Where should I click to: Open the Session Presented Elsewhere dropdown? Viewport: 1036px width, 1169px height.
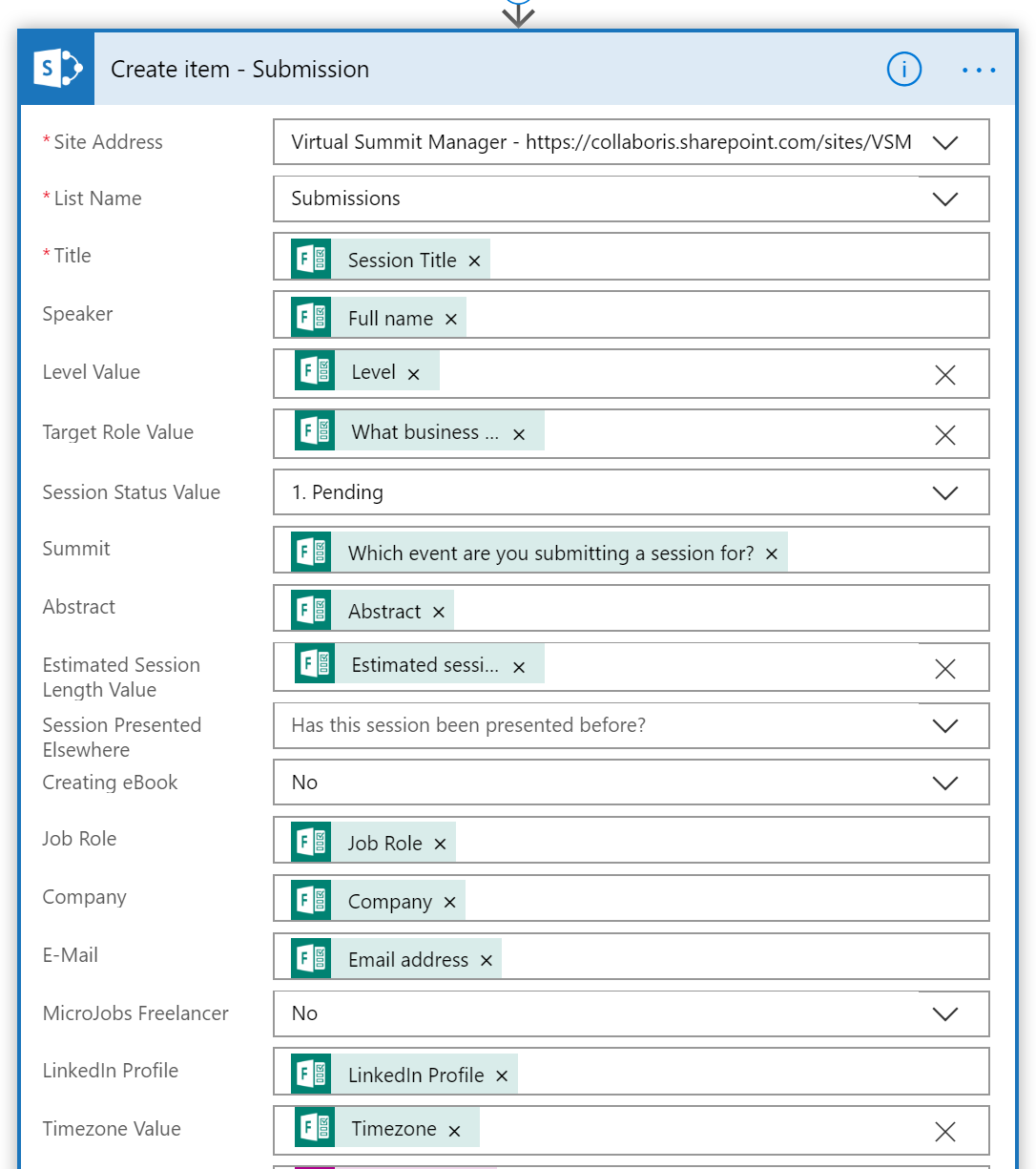pyautogui.click(x=945, y=725)
